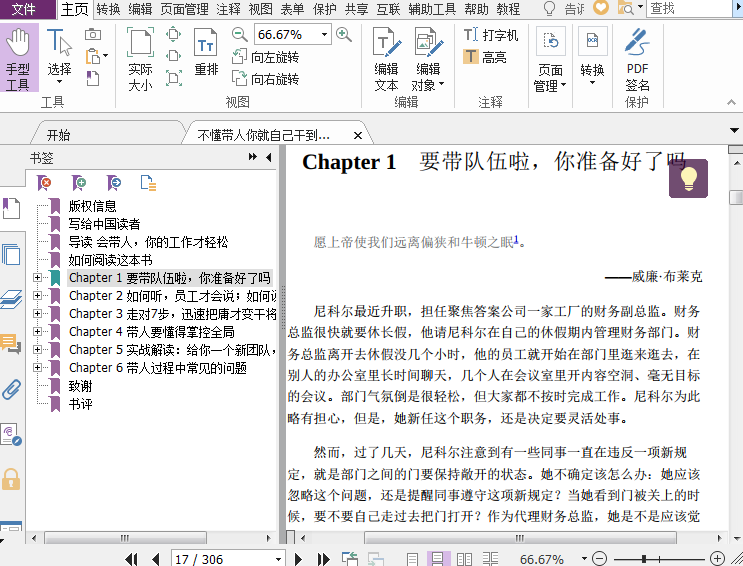Viewport: 743px width, 566px height.
Task: Click the lightbulb tips button
Action: click(688, 178)
